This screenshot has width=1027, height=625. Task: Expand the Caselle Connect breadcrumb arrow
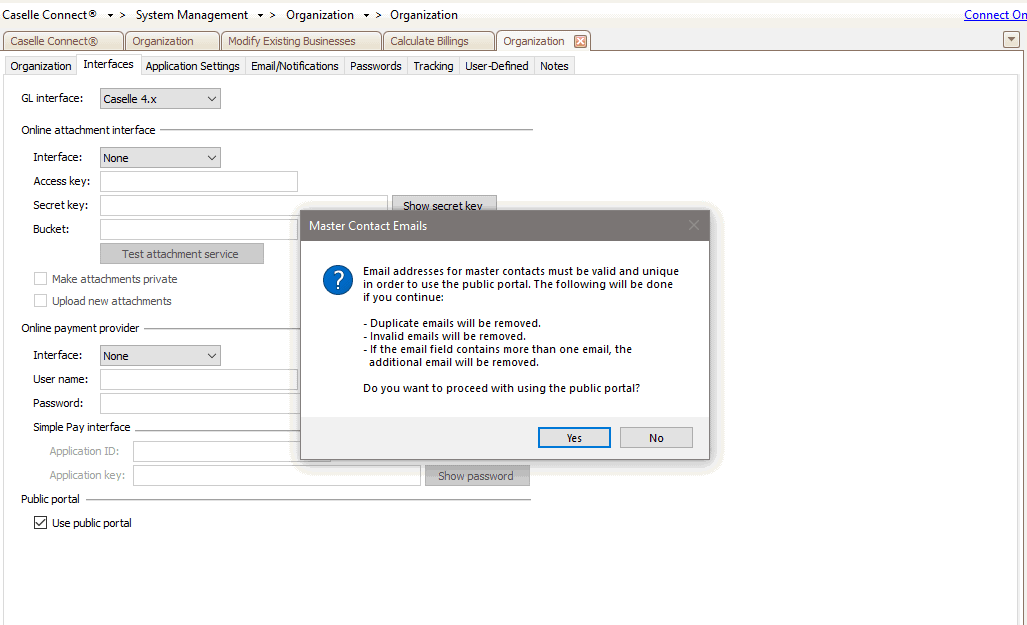click(x=110, y=16)
